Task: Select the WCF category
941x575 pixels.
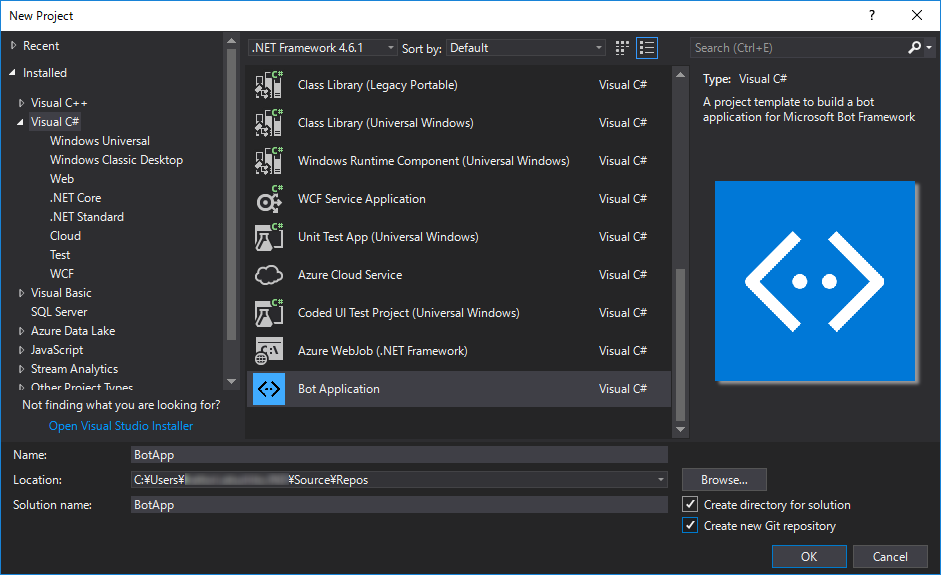Action: coord(62,274)
